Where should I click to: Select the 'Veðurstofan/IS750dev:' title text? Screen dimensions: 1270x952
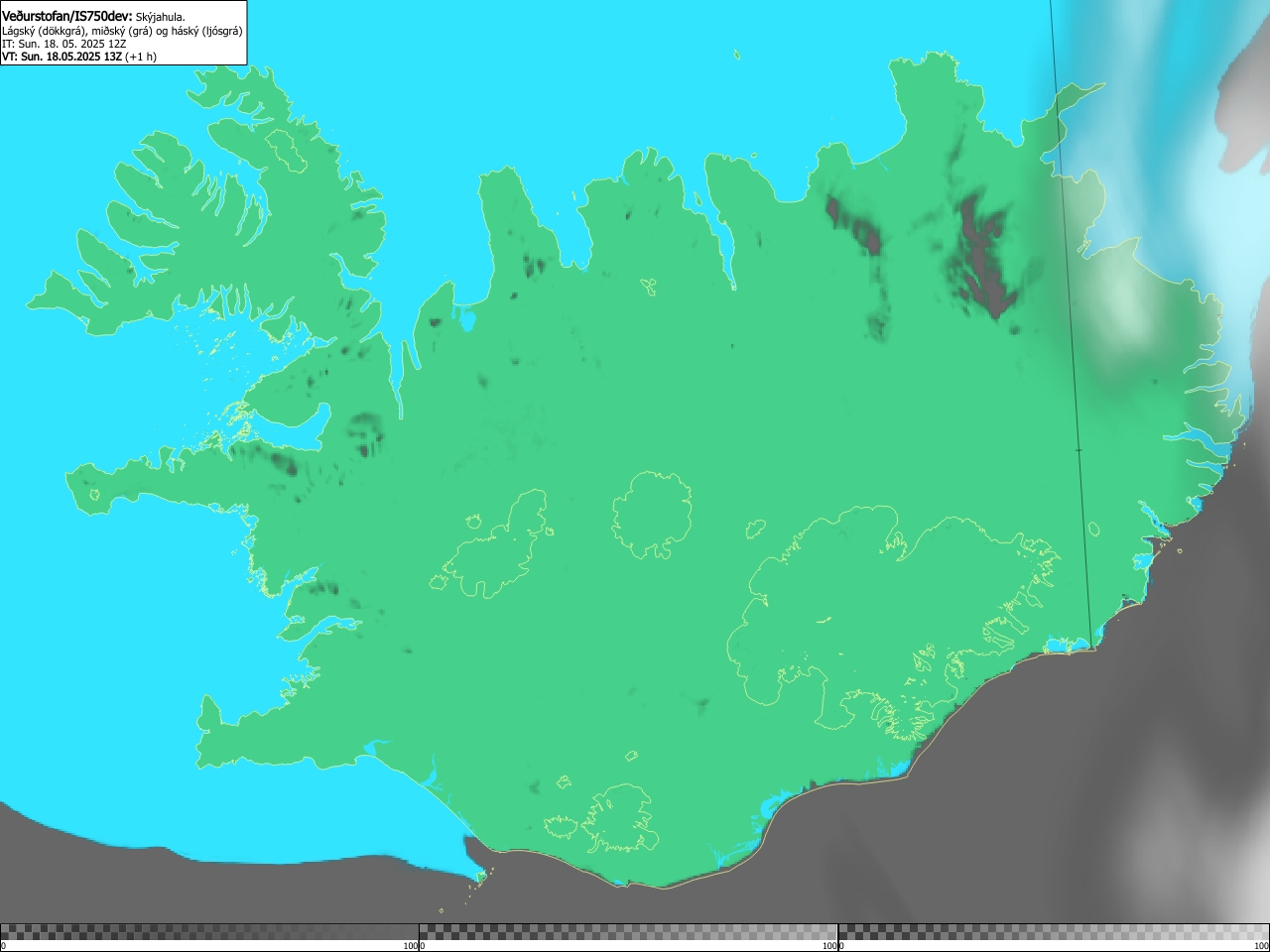pos(67,16)
